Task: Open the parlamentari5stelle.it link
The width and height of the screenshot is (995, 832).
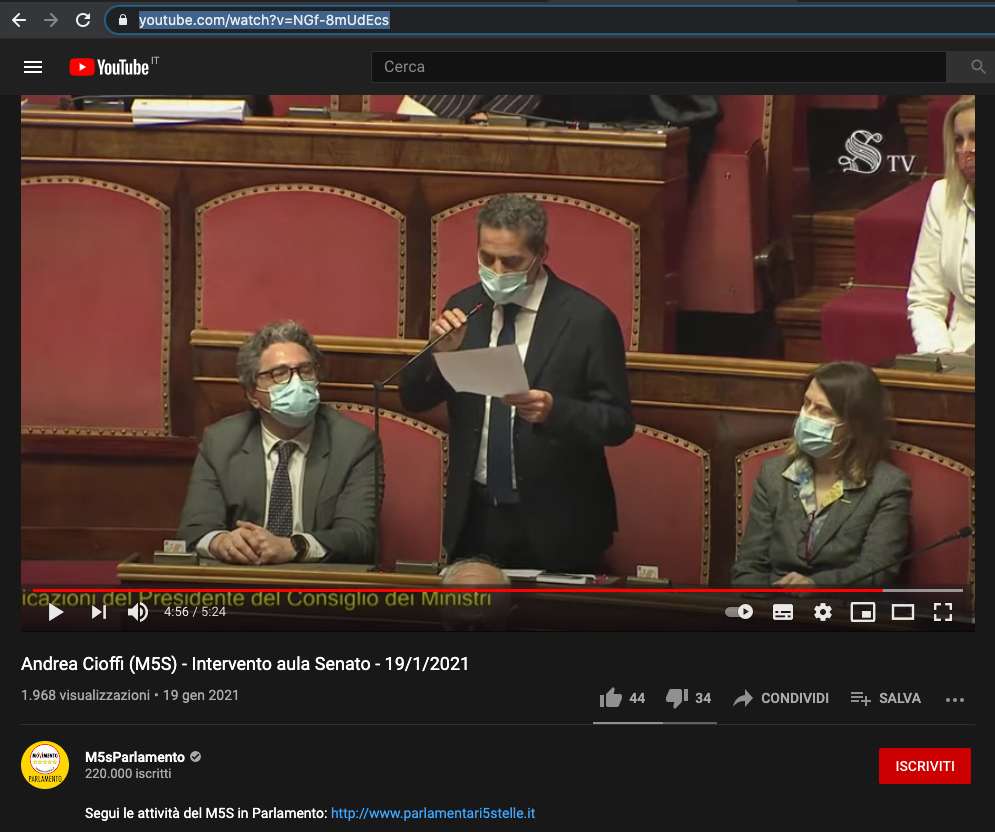Action: pyautogui.click(x=433, y=813)
